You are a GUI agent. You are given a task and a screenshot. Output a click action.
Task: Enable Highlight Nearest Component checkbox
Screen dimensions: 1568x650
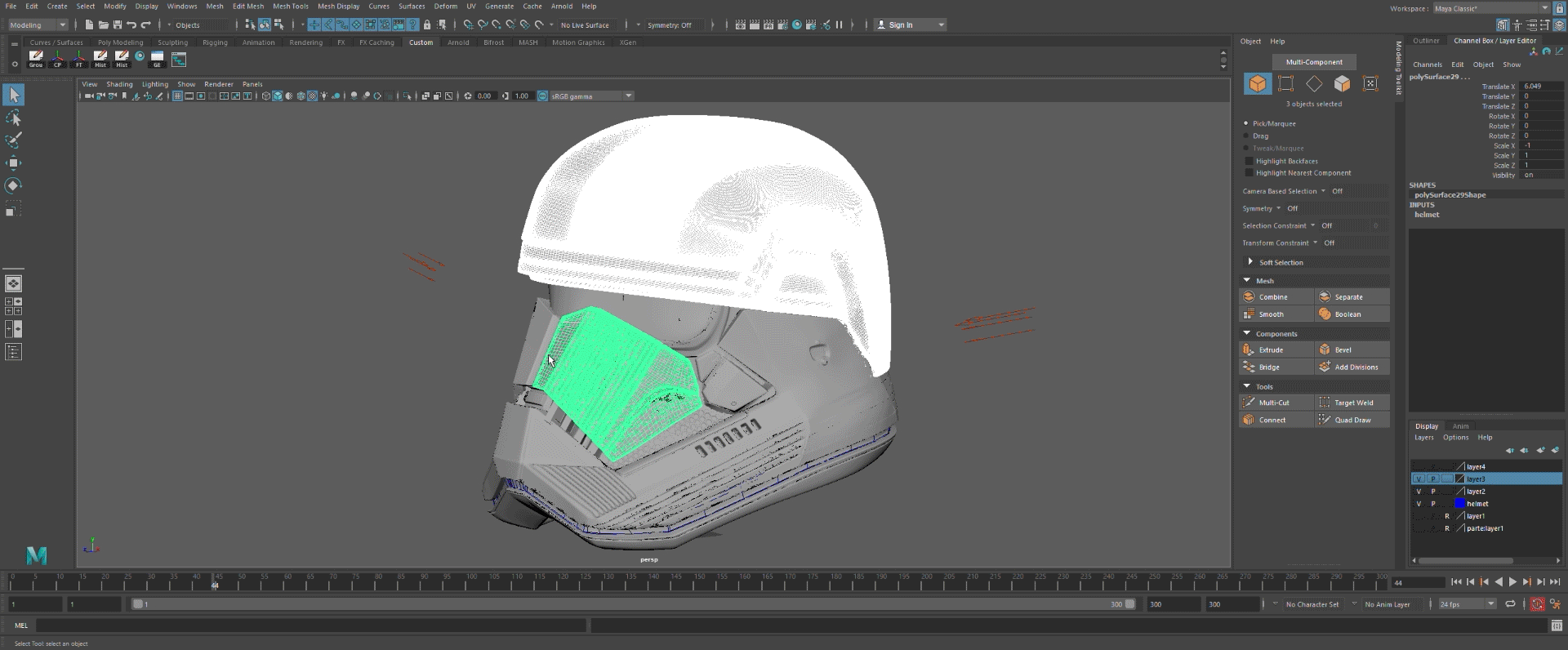tap(1249, 173)
